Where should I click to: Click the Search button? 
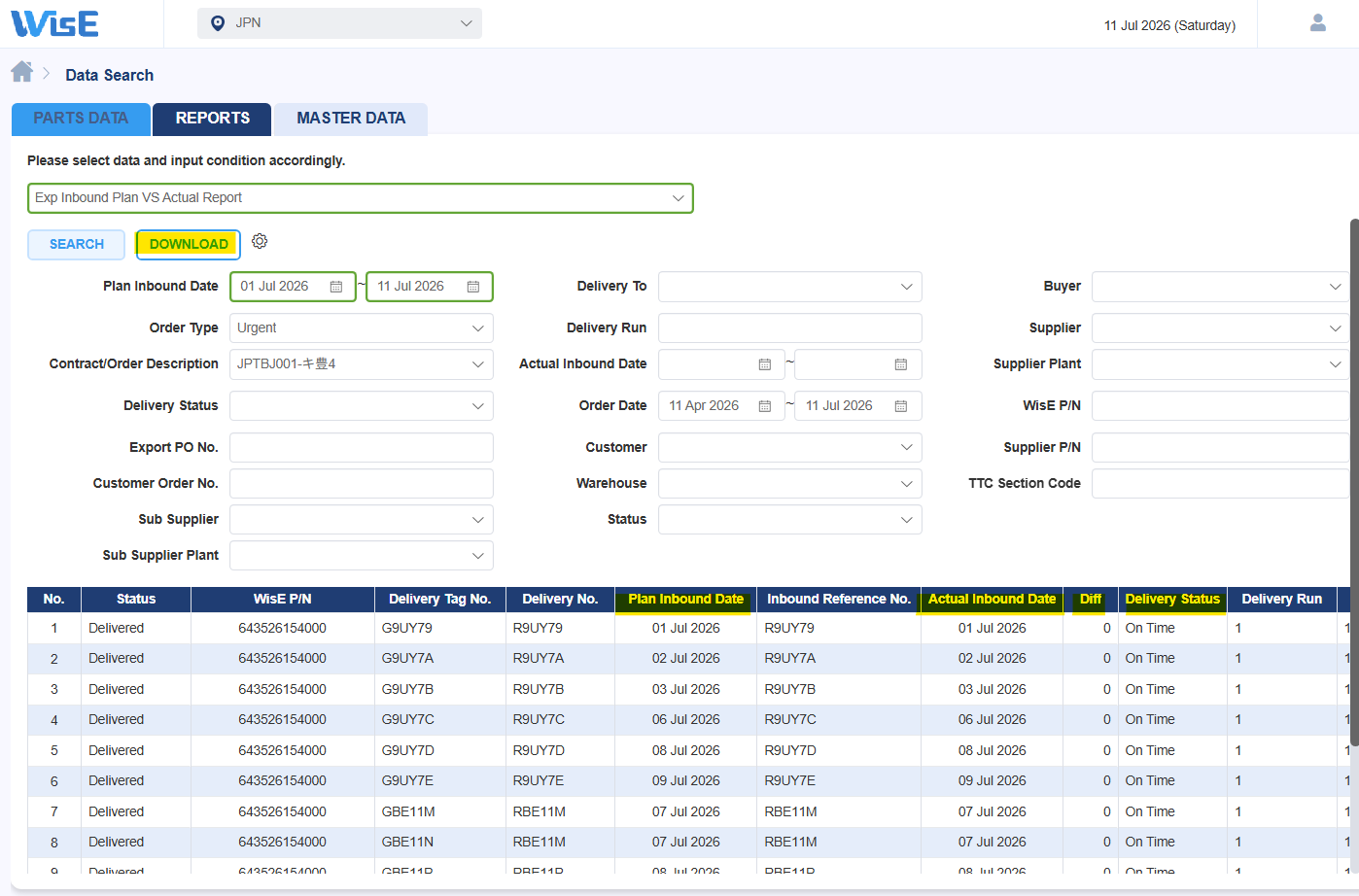click(x=77, y=245)
